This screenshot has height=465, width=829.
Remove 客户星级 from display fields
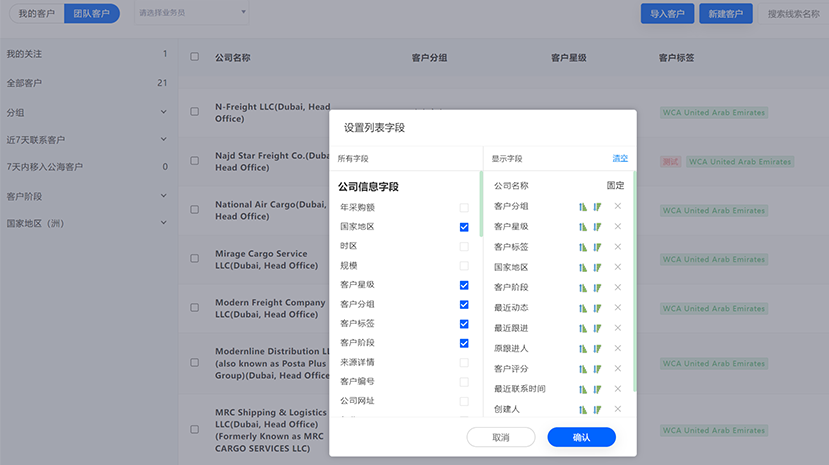(x=618, y=226)
